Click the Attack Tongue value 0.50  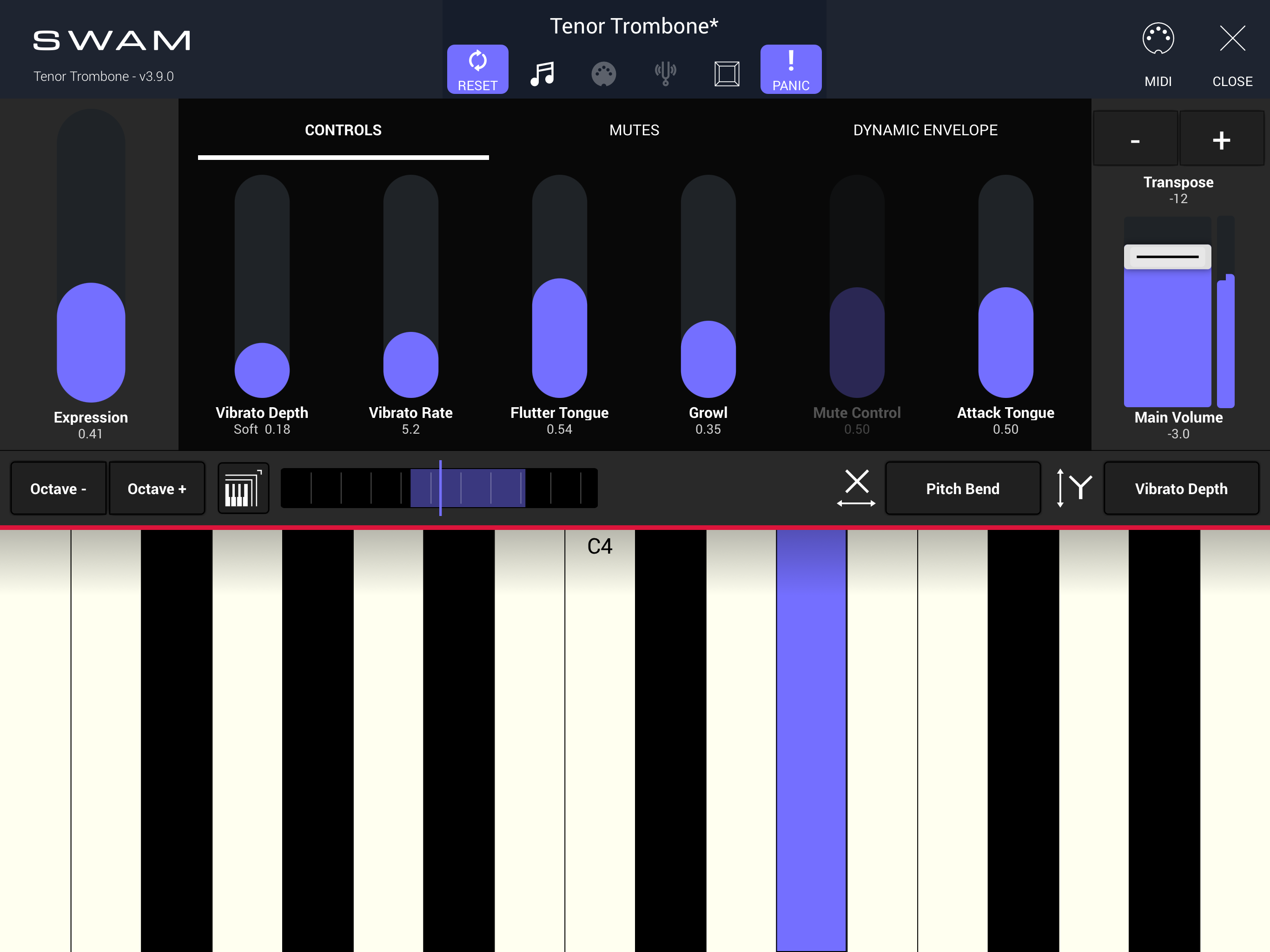[1005, 430]
